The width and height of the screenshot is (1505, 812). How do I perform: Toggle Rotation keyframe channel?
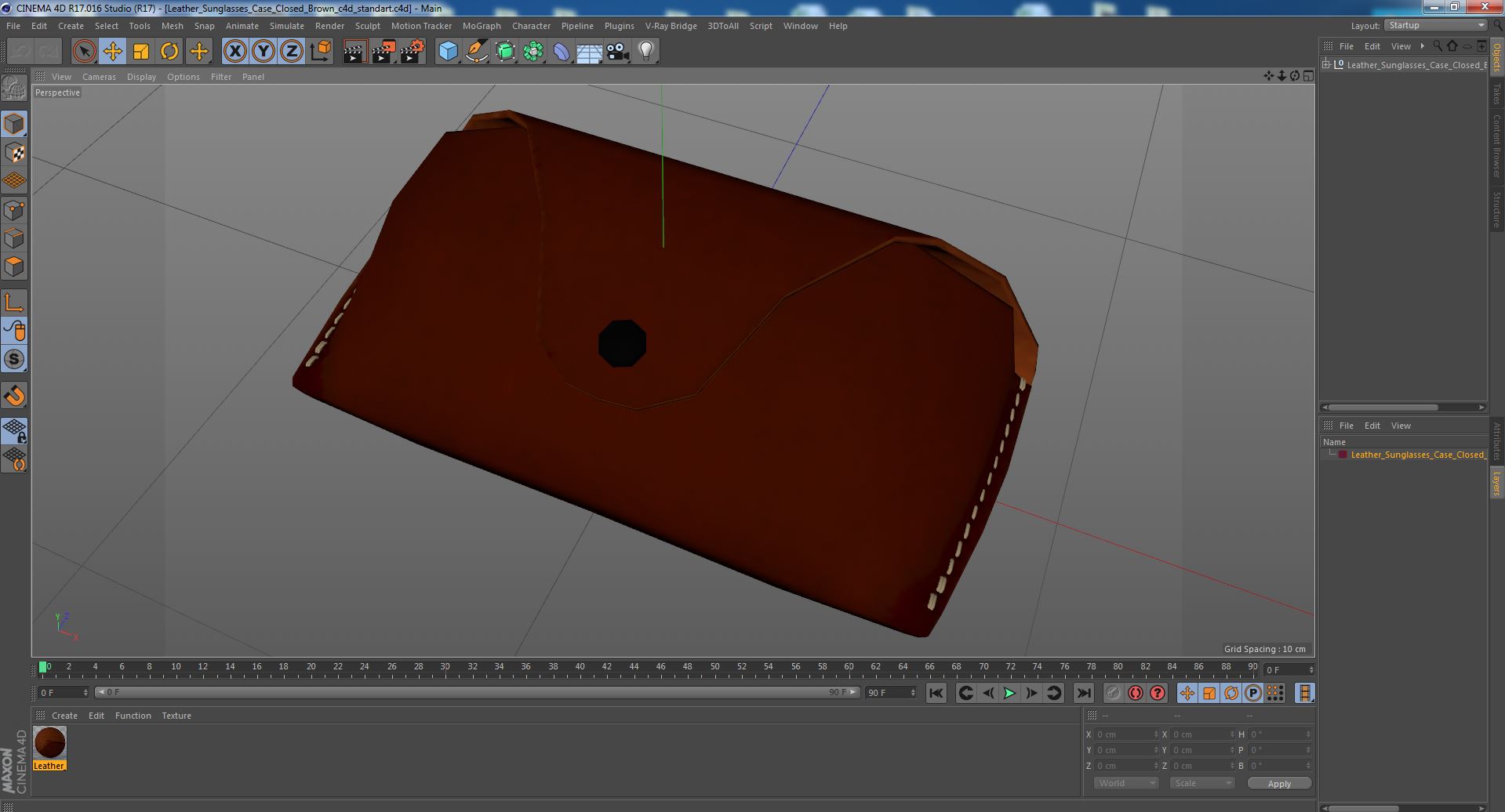1231,693
